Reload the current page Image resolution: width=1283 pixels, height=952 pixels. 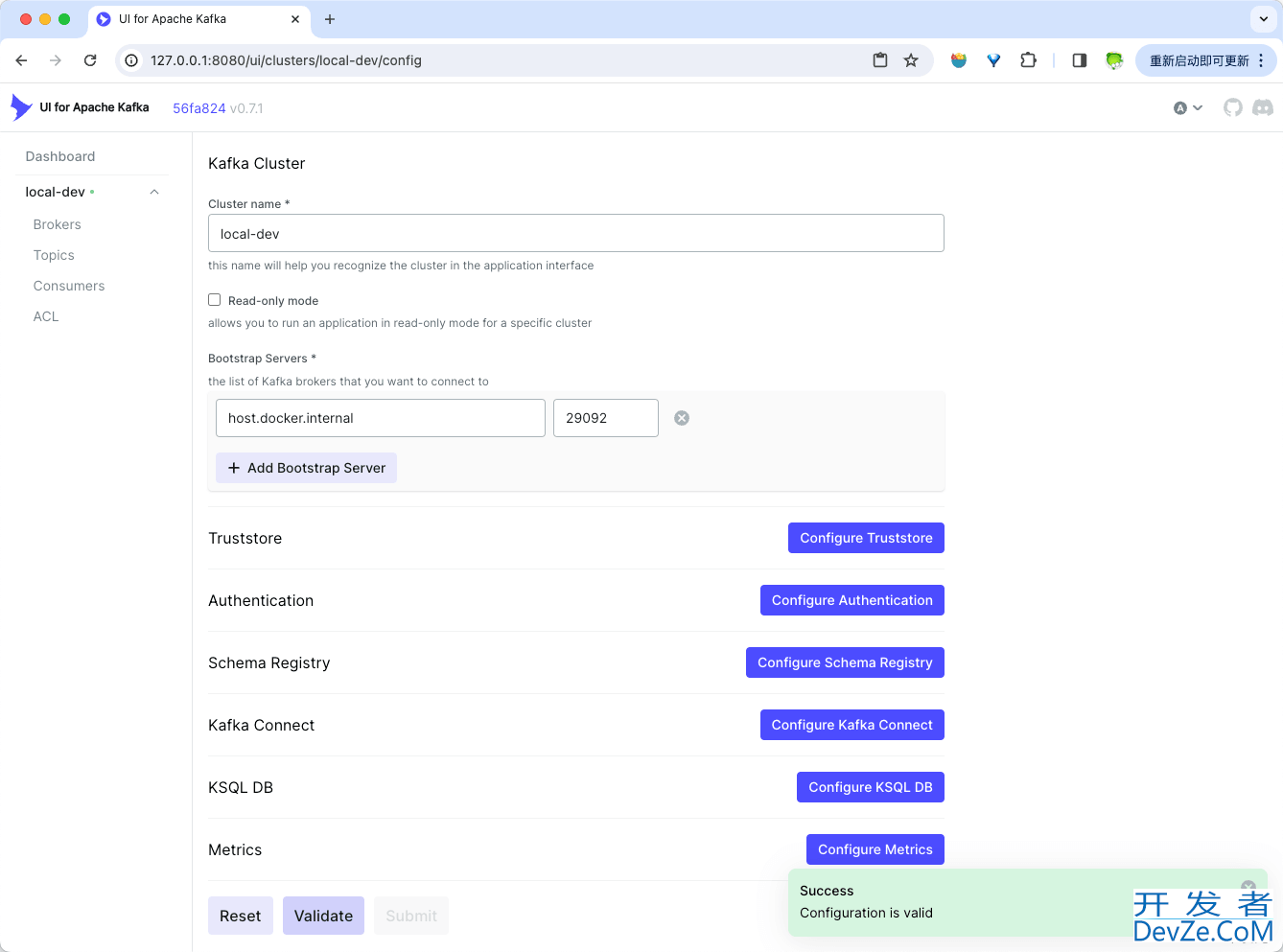(x=90, y=60)
